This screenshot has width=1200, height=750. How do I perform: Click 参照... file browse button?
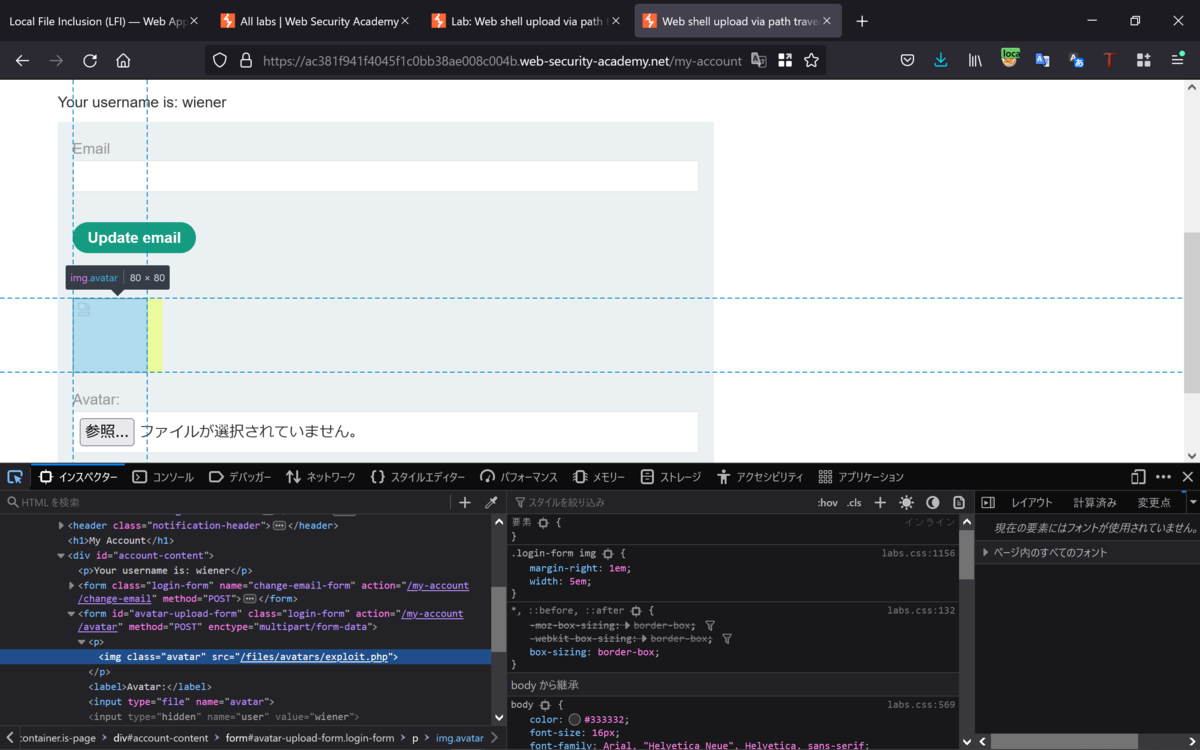tap(107, 431)
